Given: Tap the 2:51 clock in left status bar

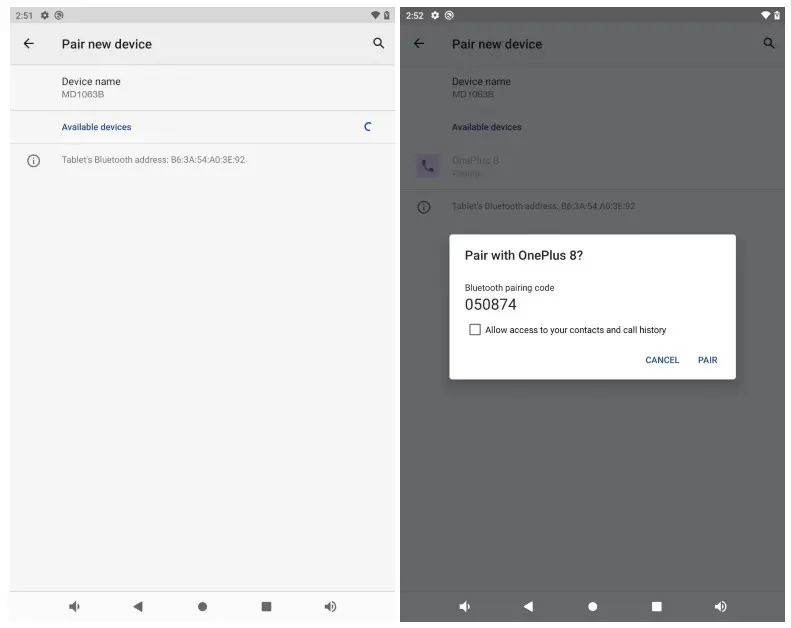Looking at the screenshot, I should pos(24,16).
